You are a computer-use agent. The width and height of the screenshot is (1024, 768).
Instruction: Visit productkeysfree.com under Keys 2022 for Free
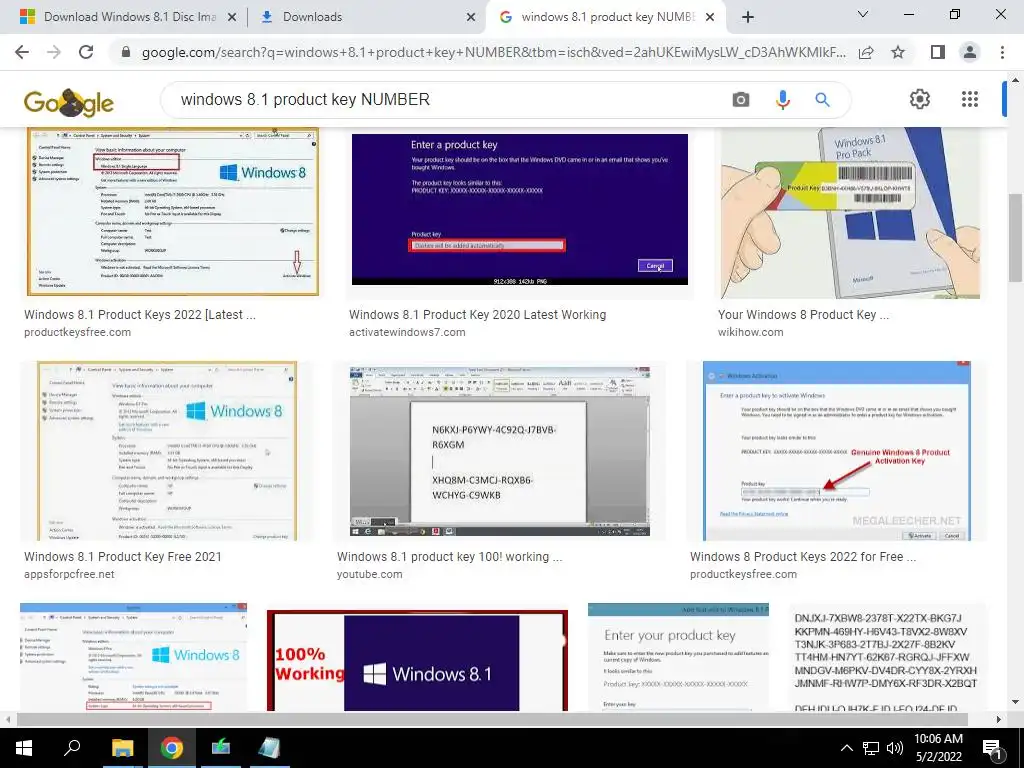point(743,575)
